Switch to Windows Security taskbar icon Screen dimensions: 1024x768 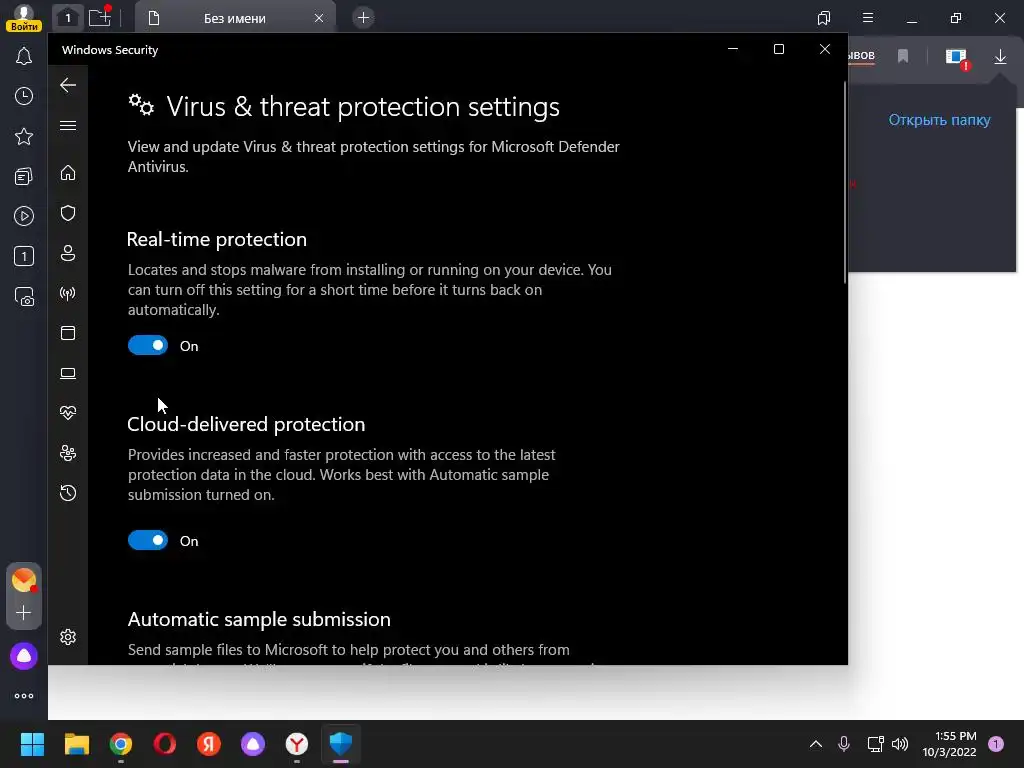(x=341, y=744)
